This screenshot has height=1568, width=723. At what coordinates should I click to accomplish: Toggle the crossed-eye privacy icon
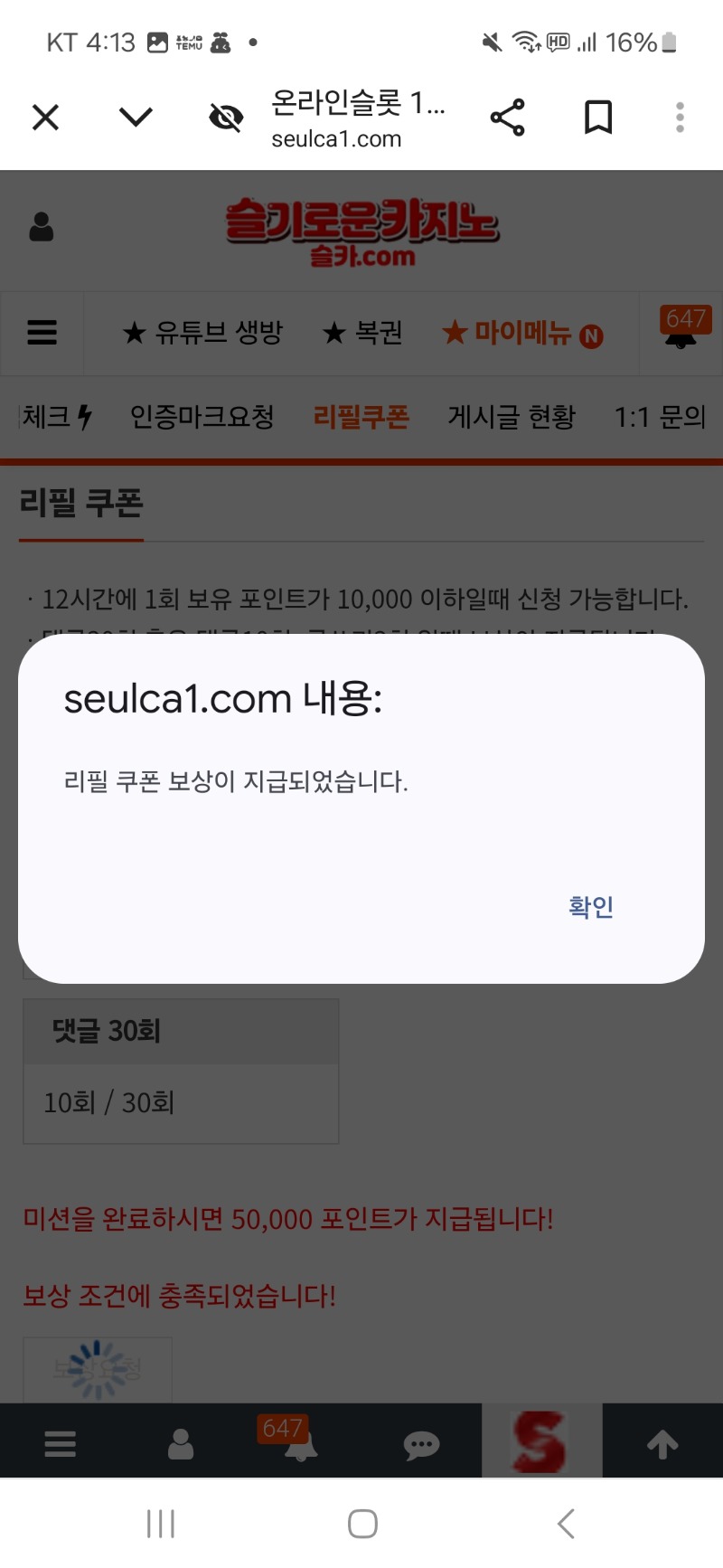[x=226, y=118]
